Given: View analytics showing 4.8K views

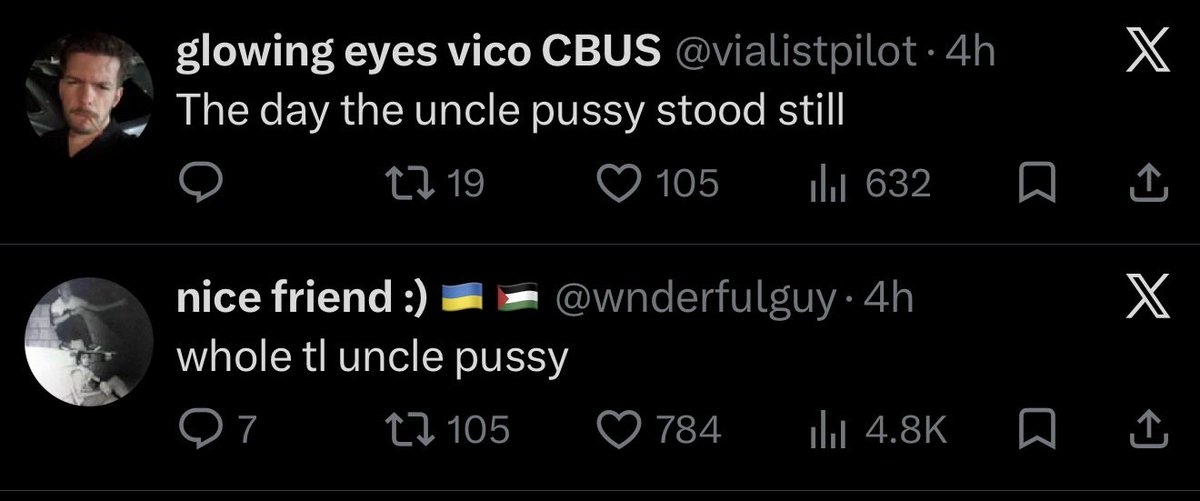Looking at the screenshot, I should (x=877, y=429).
